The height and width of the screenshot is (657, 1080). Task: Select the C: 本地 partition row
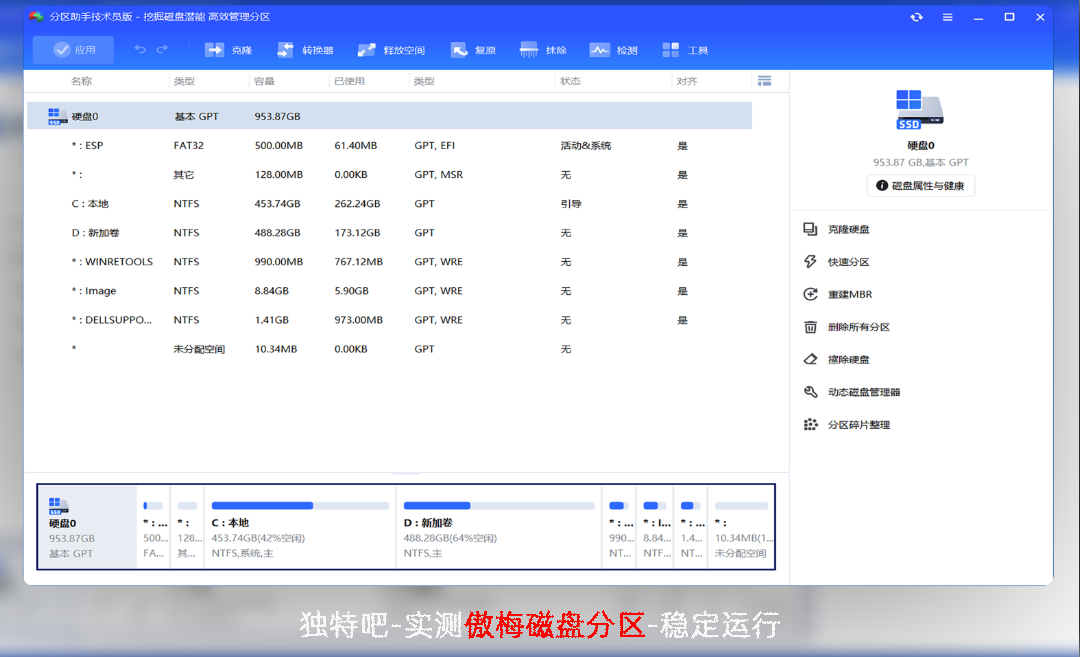[90, 204]
